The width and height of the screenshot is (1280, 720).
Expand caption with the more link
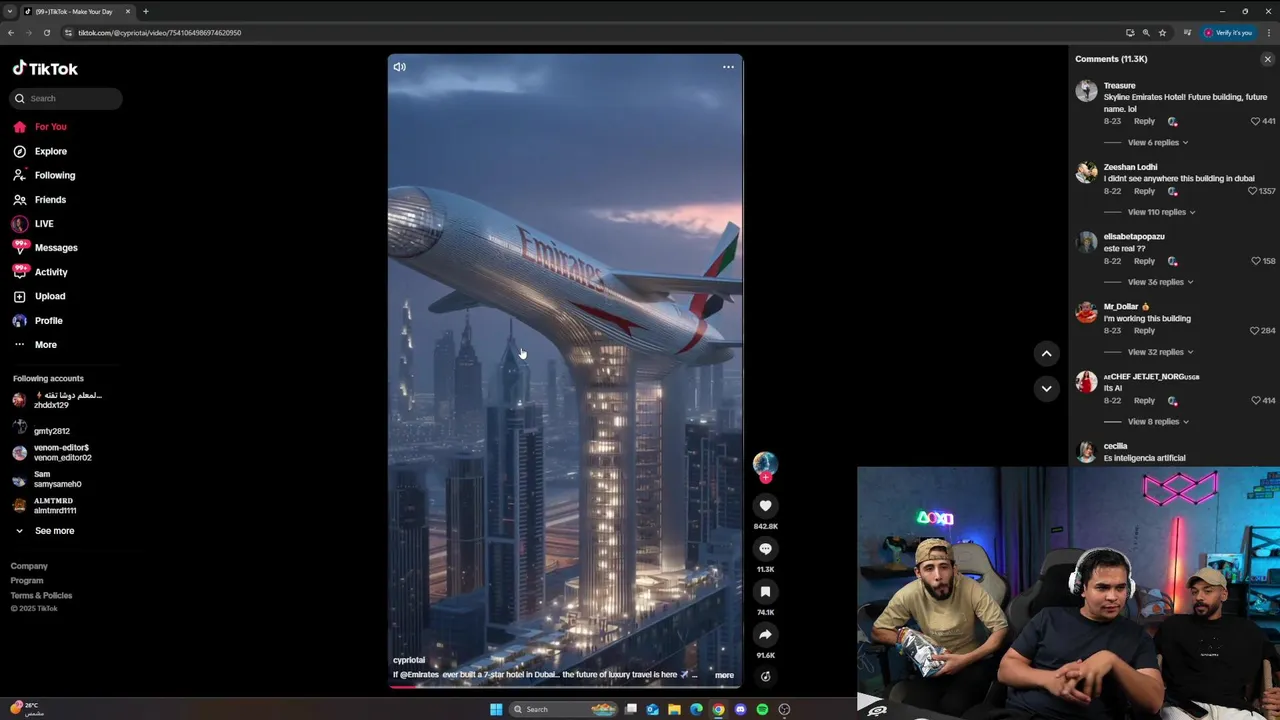click(x=724, y=675)
